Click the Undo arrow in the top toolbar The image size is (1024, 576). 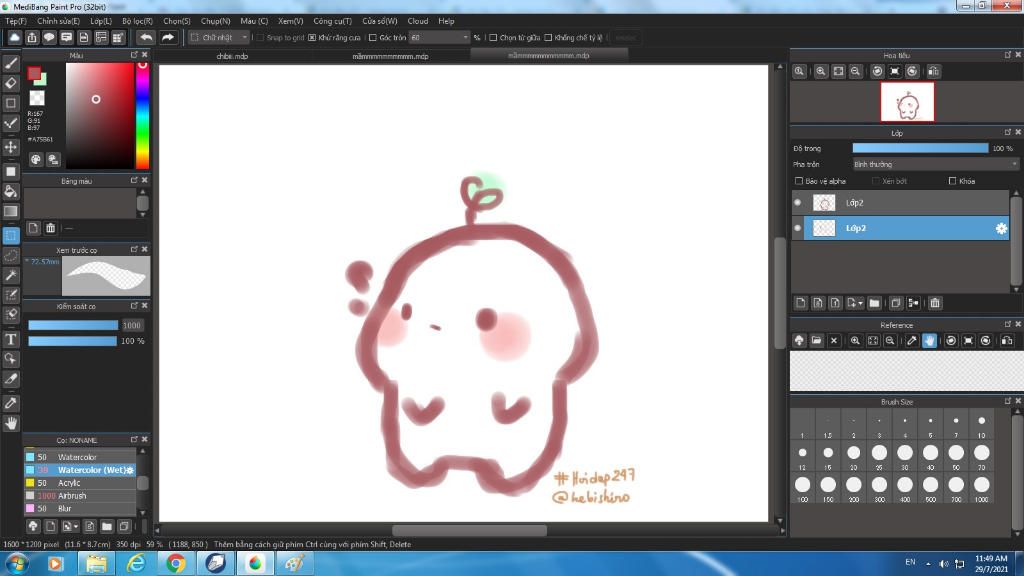(146, 37)
